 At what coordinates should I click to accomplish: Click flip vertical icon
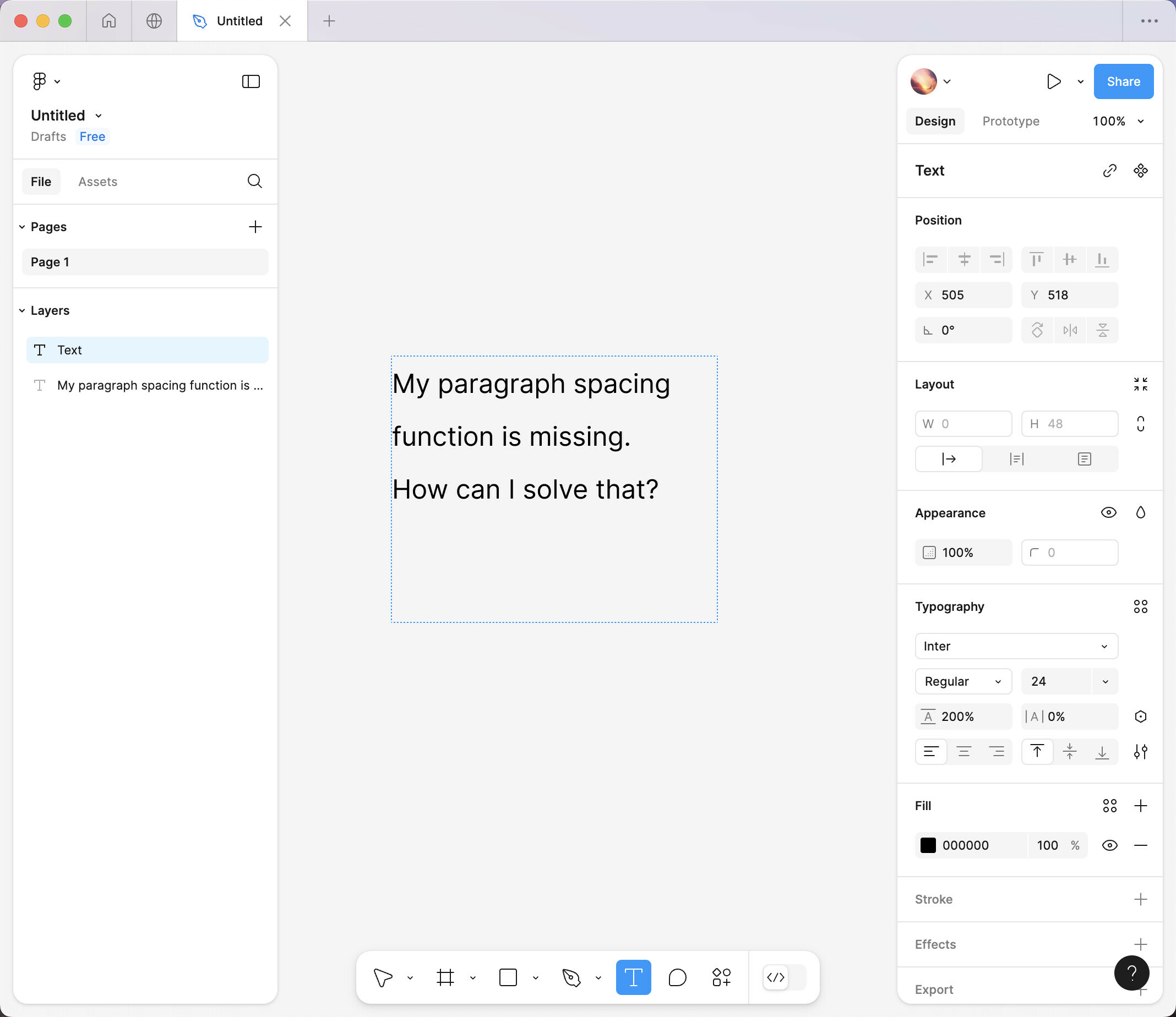tap(1102, 330)
